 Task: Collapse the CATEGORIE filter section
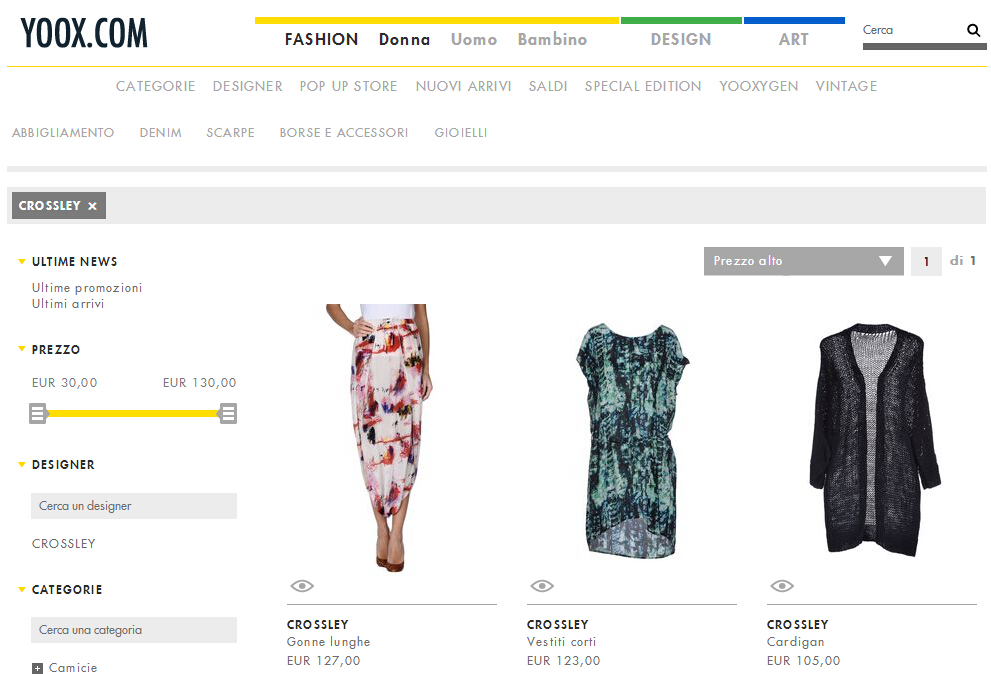[x=21, y=590]
